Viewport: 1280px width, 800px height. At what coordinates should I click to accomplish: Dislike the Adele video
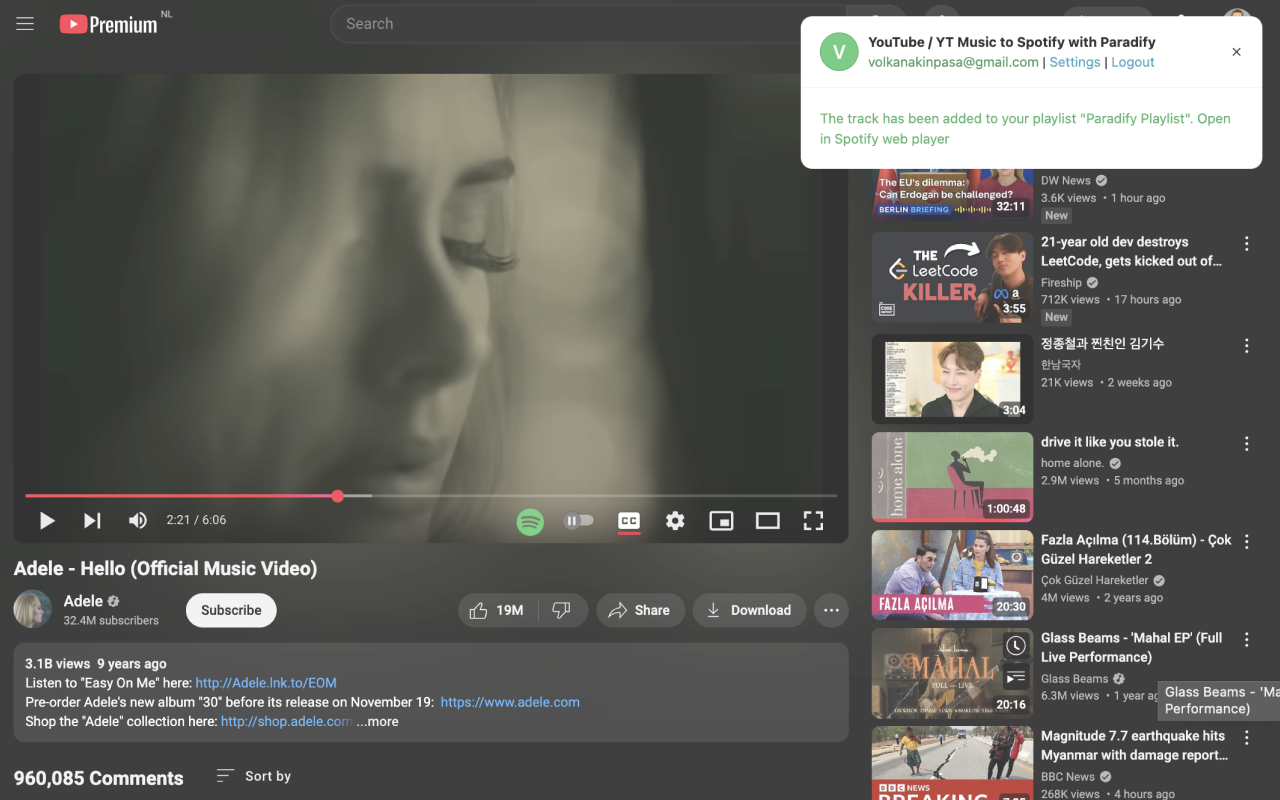pyautogui.click(x=562, y=610)
